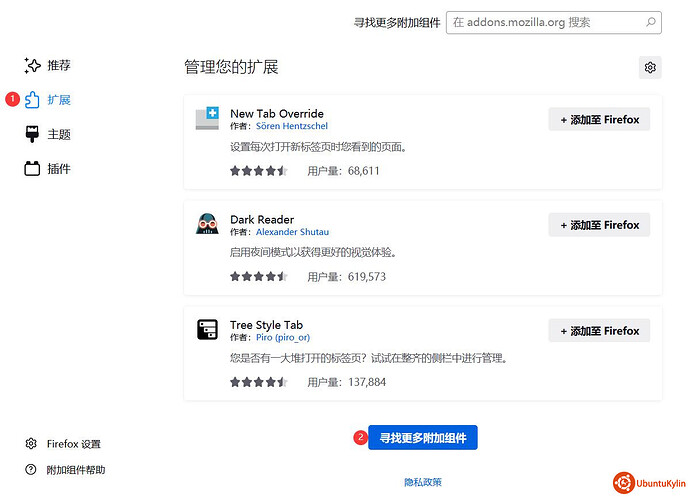This screenshot has height=497, width=690.
Task: Open Firefox 设置 from the sidebar
Action: pyautogui.click(x=63, y=444)
